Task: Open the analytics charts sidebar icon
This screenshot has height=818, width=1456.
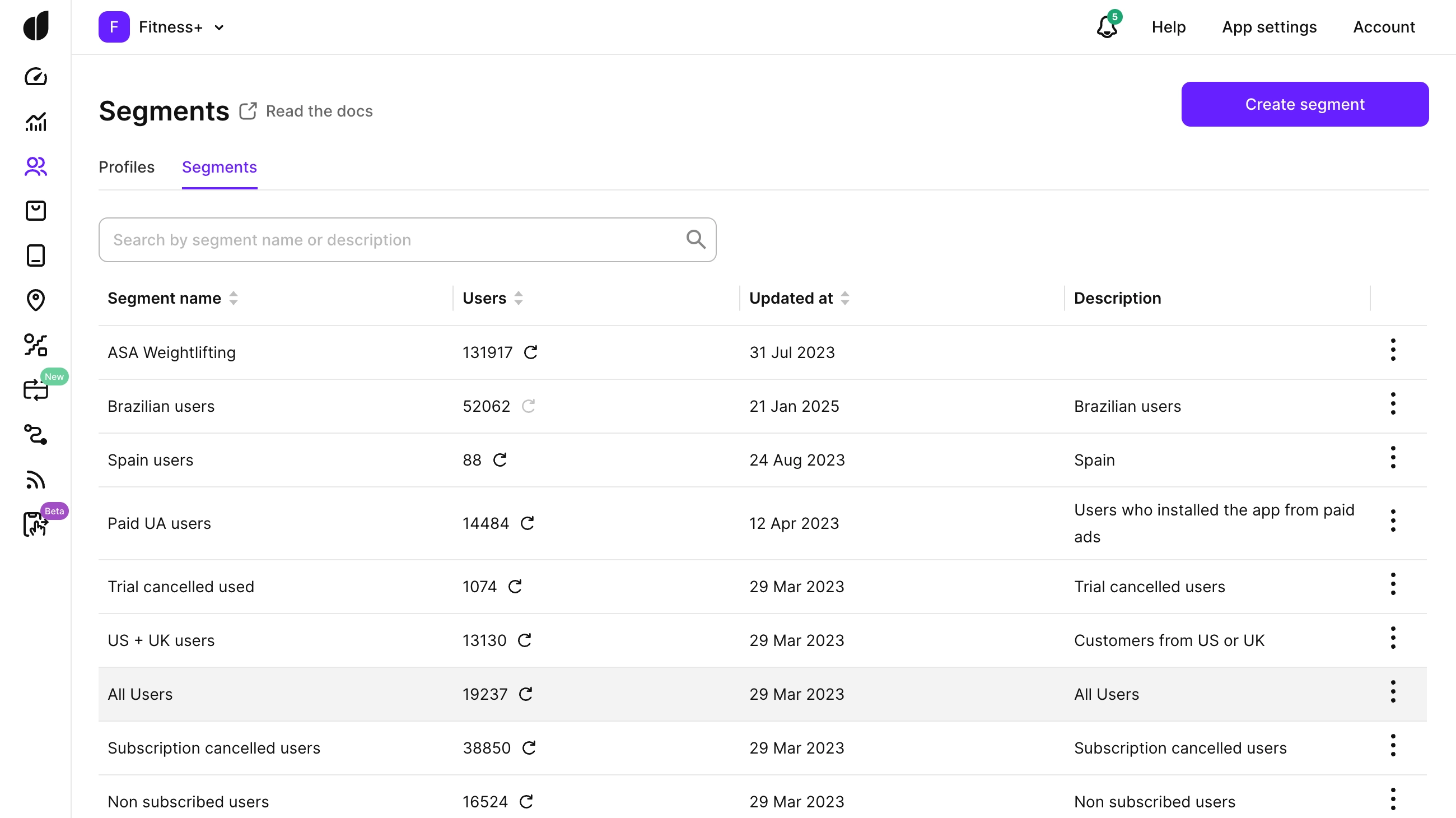Action: tap(36, 122)
